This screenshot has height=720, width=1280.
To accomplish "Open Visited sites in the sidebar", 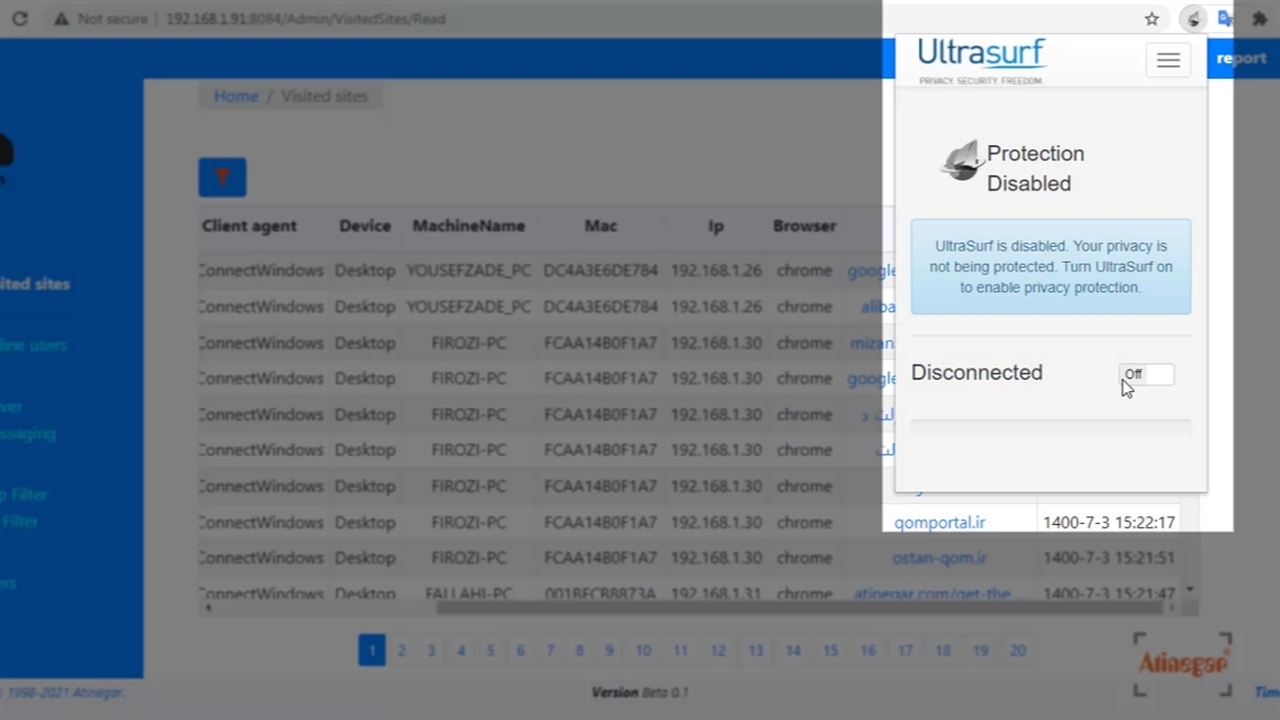I will [35, 284].
